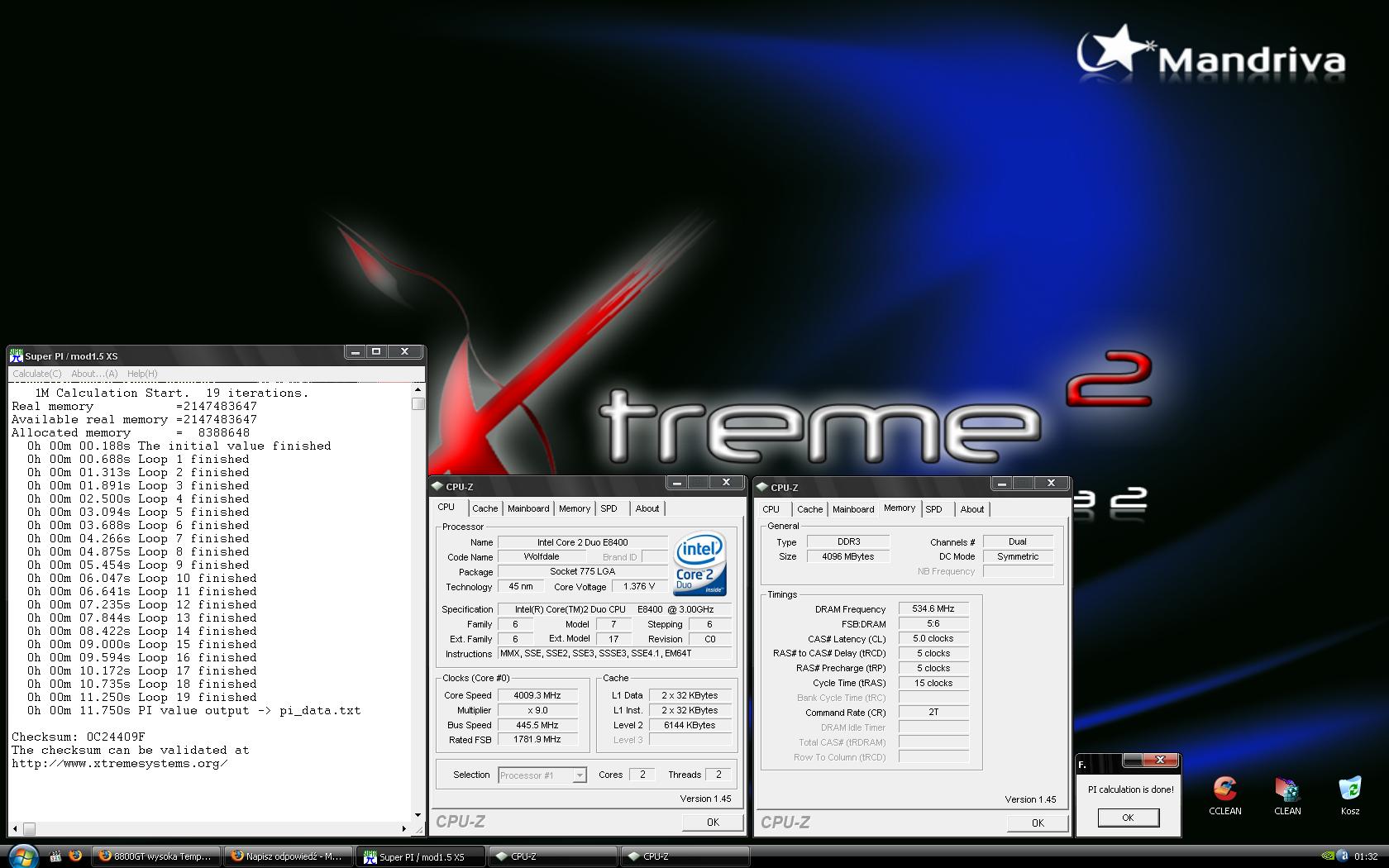Image resolution: width=1389 pixels, height=868 pixels.
Task: Click the CAS# Latency value 5.0 clocks
Action: [x=933, y=639]
